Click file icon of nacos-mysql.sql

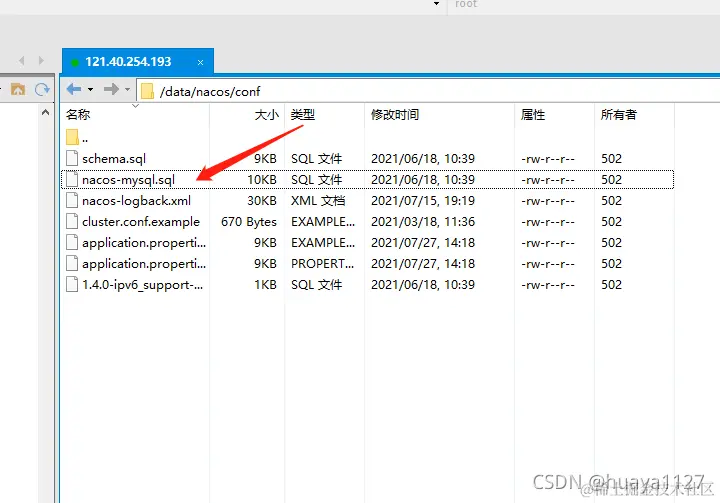72,180
